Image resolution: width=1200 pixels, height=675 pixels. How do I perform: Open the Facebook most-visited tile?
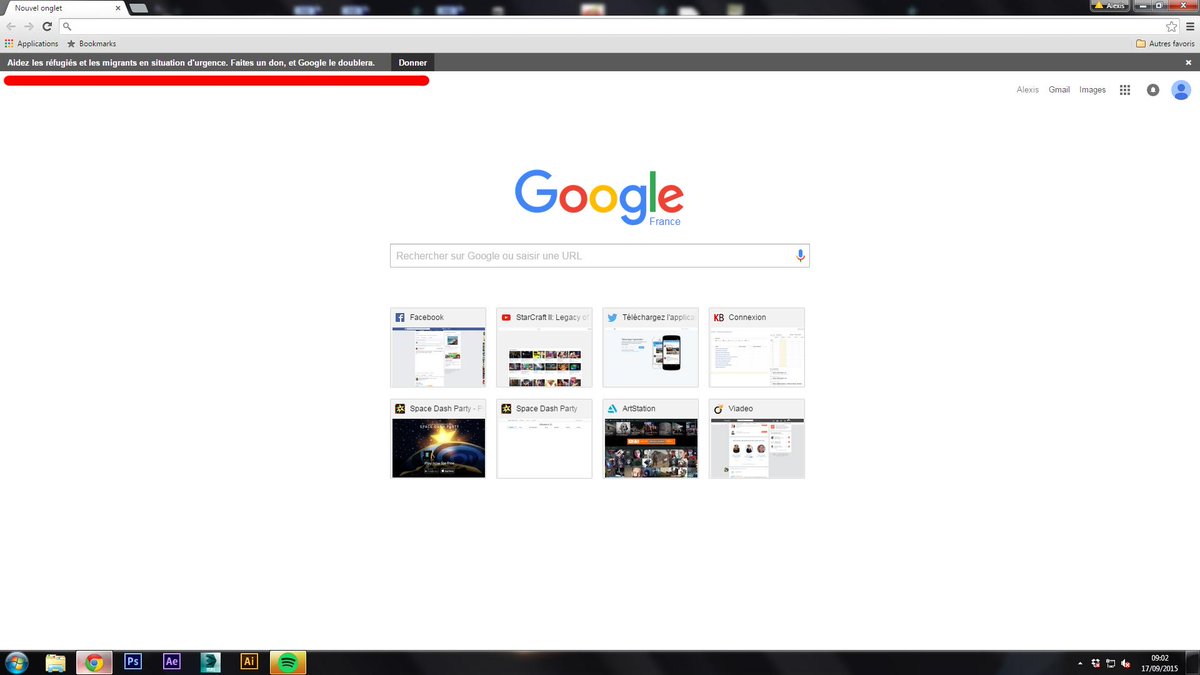[438, 347]
